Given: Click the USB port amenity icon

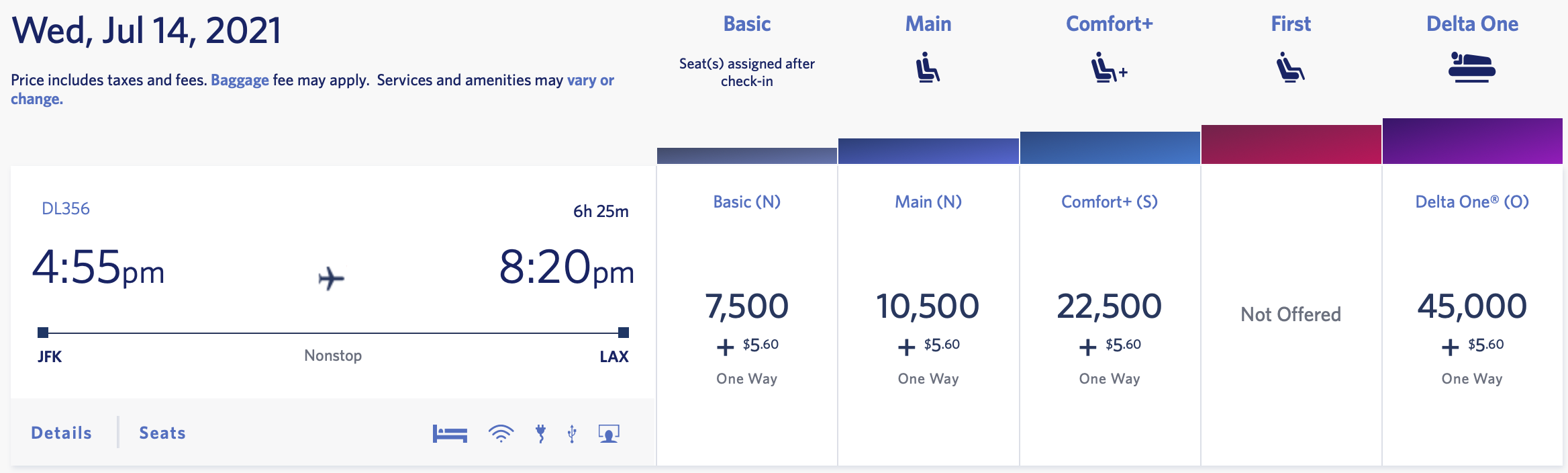Looking at the screenshot, I should 571,433.
